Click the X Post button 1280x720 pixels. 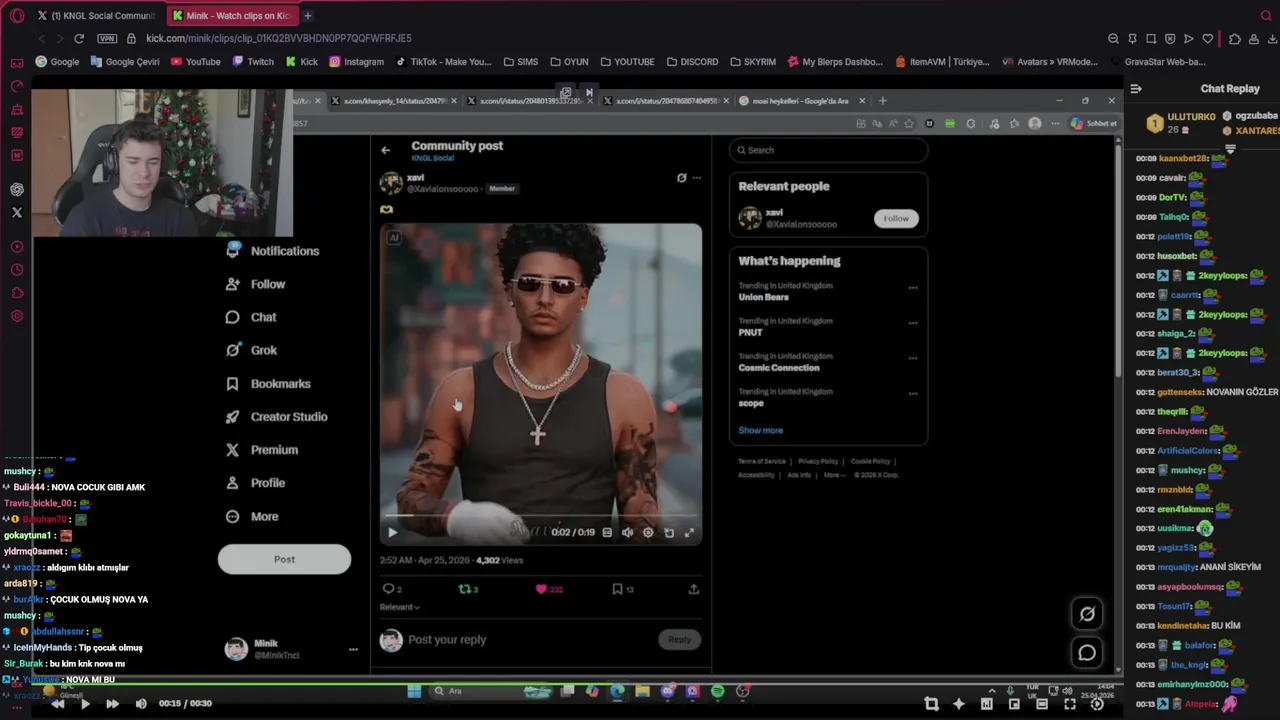pos(284,560)
